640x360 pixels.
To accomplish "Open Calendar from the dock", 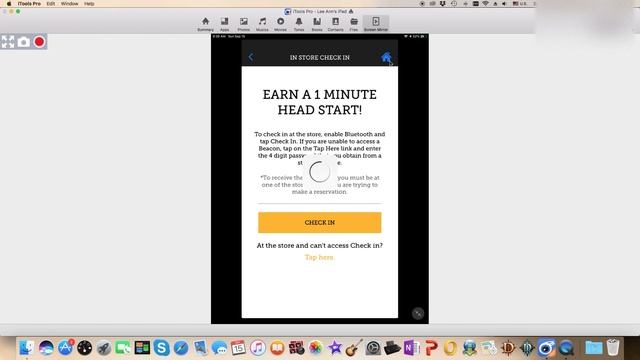I will [x=239, y=348].
